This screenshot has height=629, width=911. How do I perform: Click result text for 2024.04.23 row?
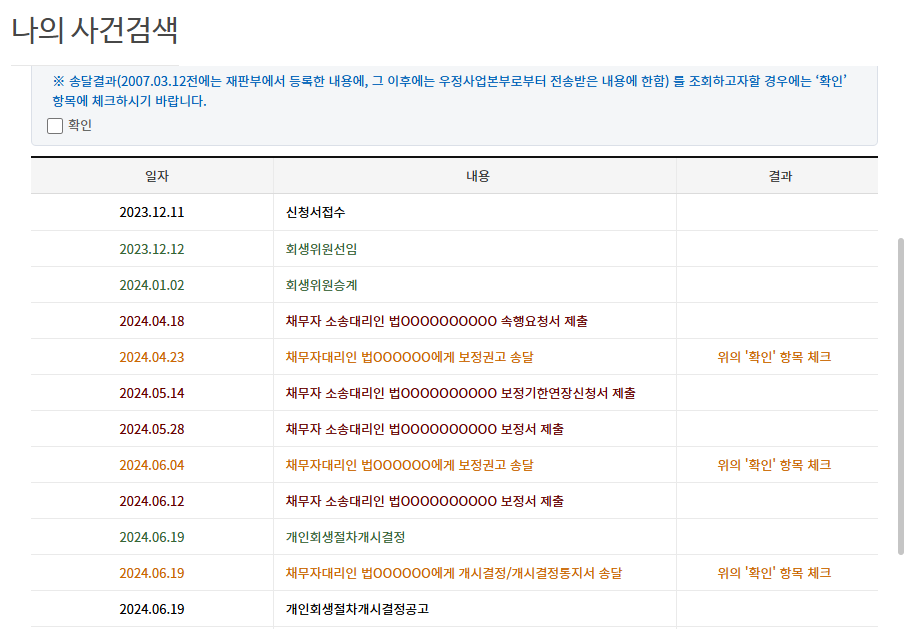(x=774, y=357)
